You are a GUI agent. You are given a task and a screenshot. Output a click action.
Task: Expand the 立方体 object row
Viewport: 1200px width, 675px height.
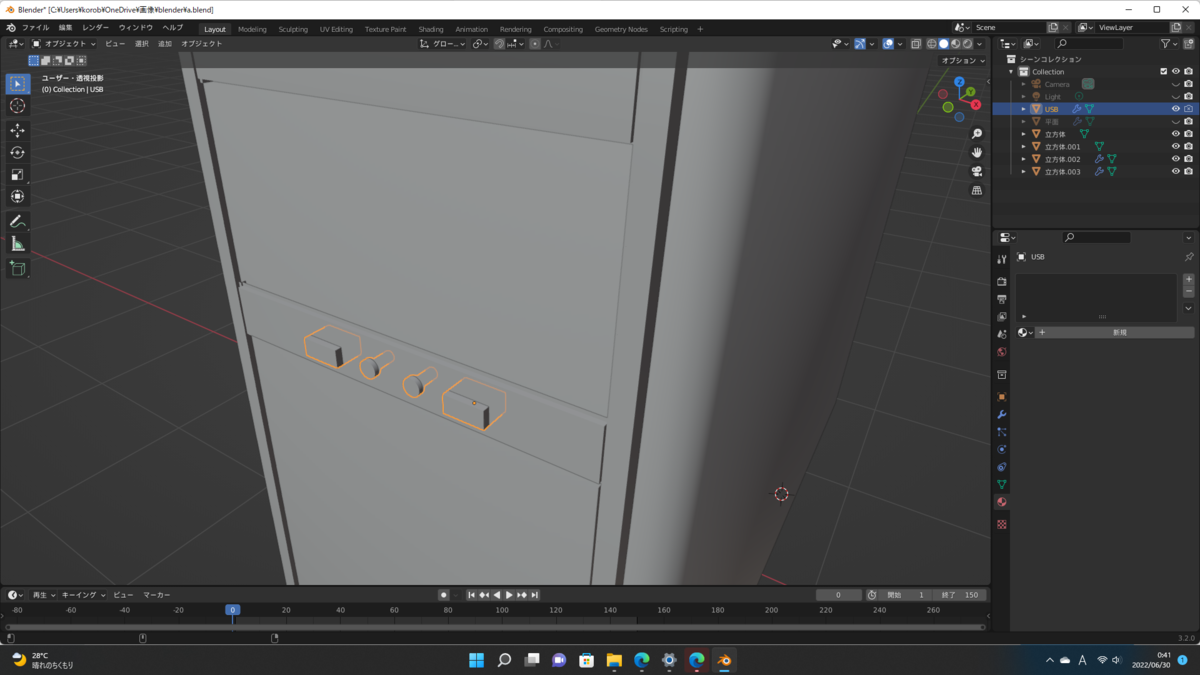pyautogui.click(x=1024, y=134)
